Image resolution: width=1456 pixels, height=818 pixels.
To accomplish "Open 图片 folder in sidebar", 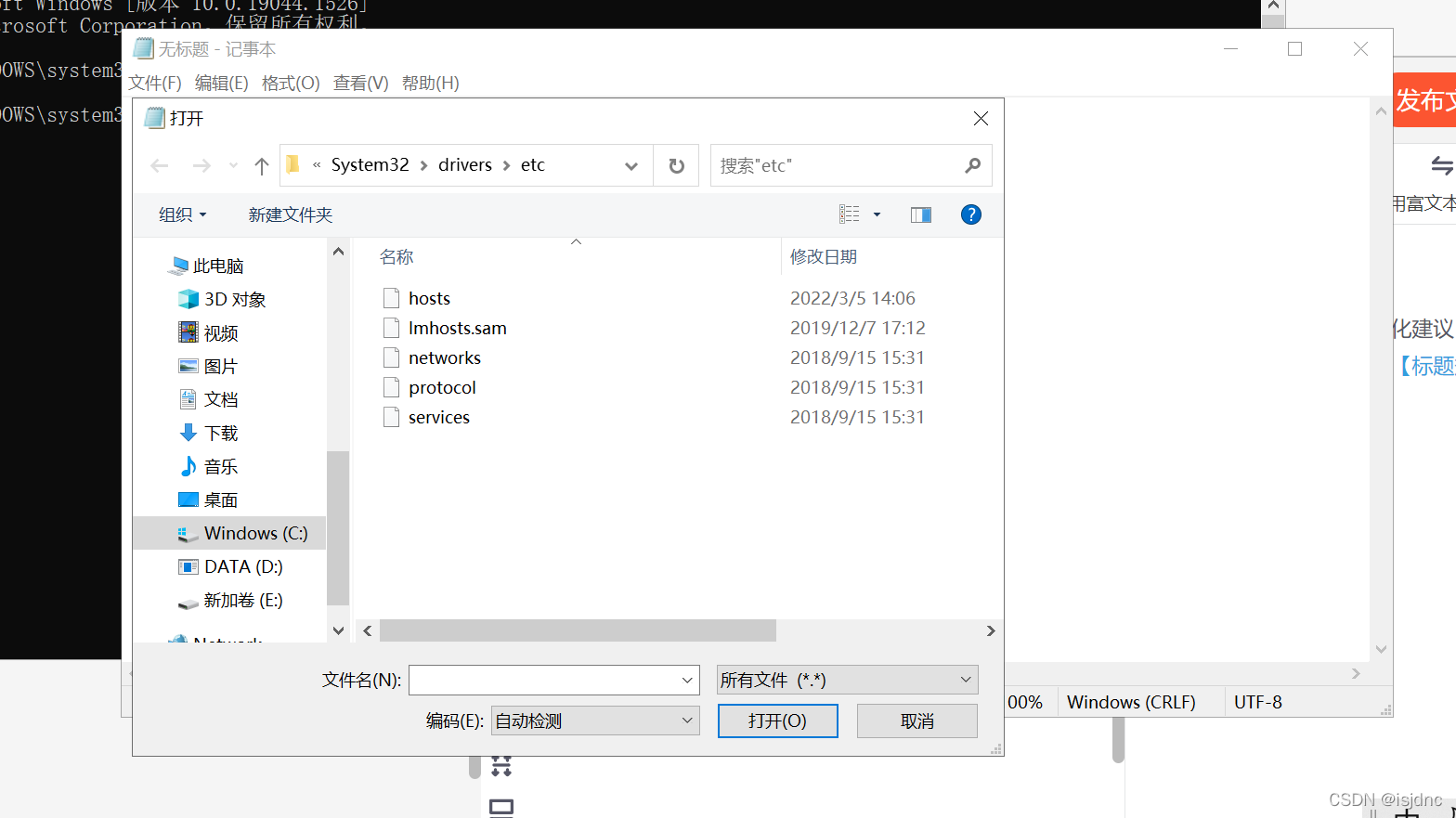I will pyautogui.click(x=208, y=366).
